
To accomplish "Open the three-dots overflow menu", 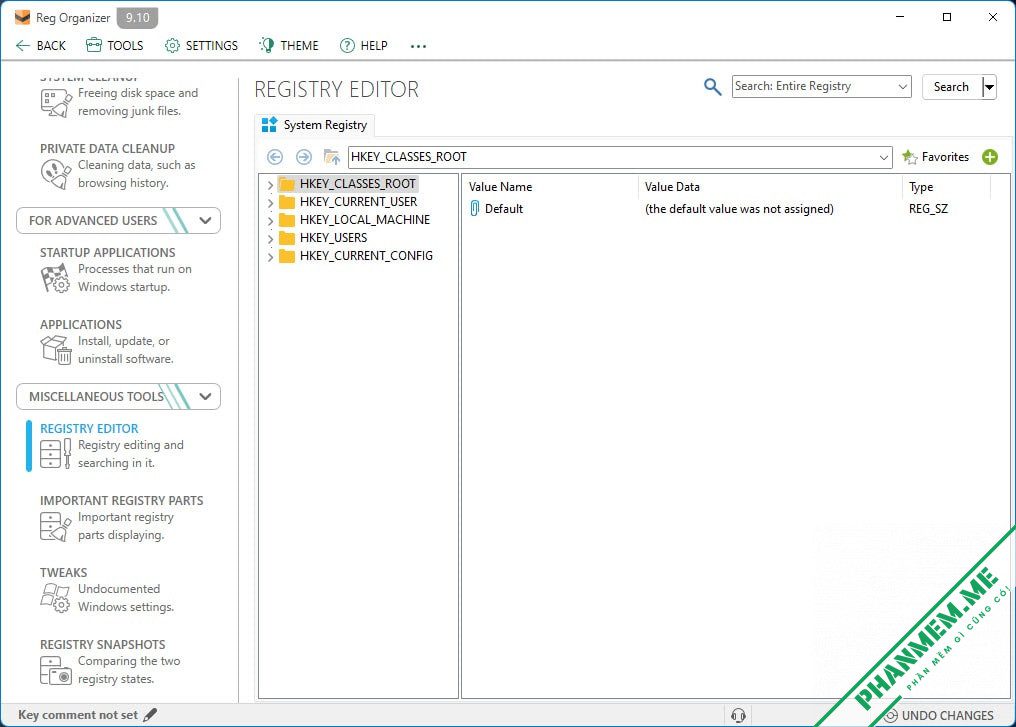I will click(418, 46).
